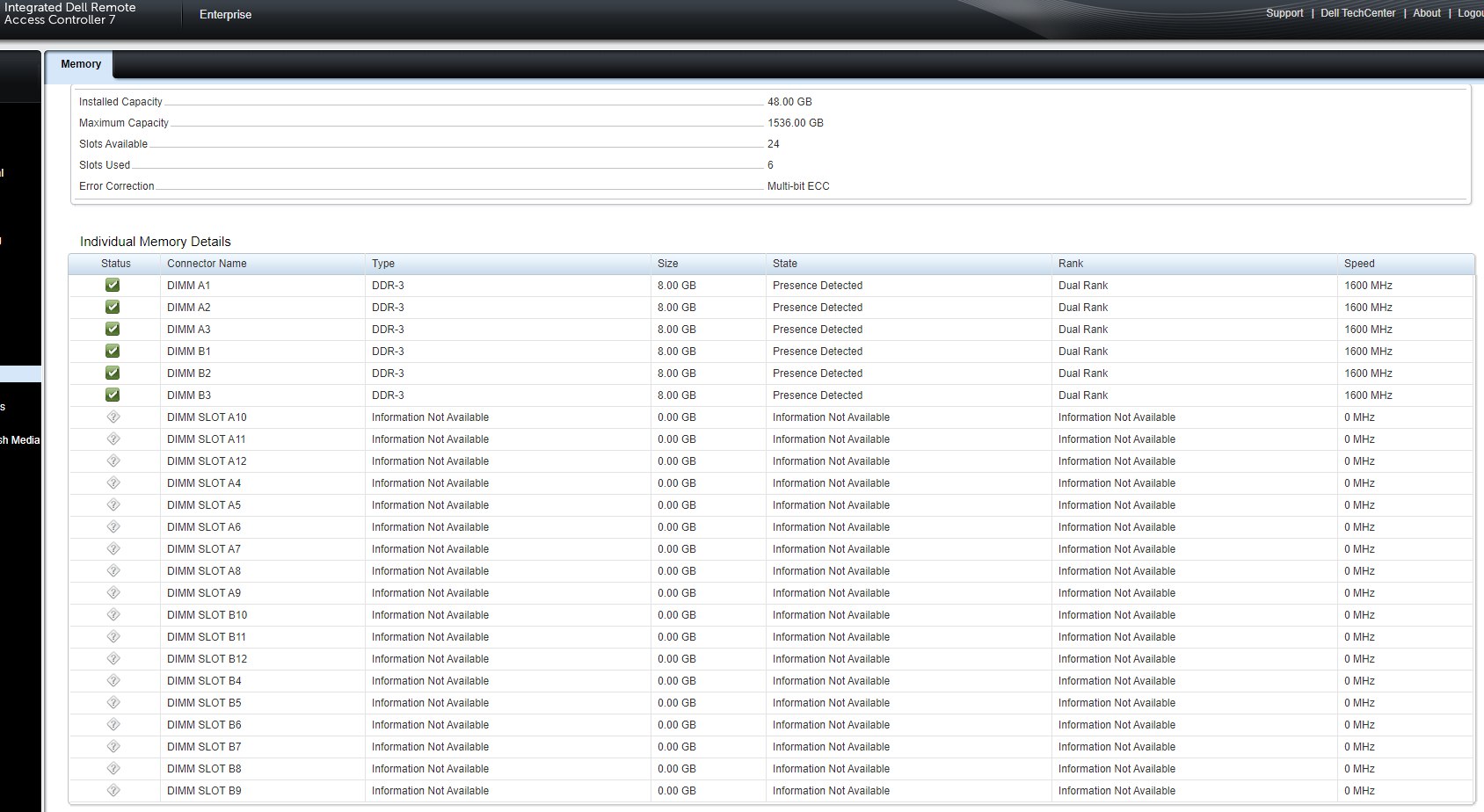
Task: Click Presence Detected in DIMM B1 row
Action: tap(818, 352)
